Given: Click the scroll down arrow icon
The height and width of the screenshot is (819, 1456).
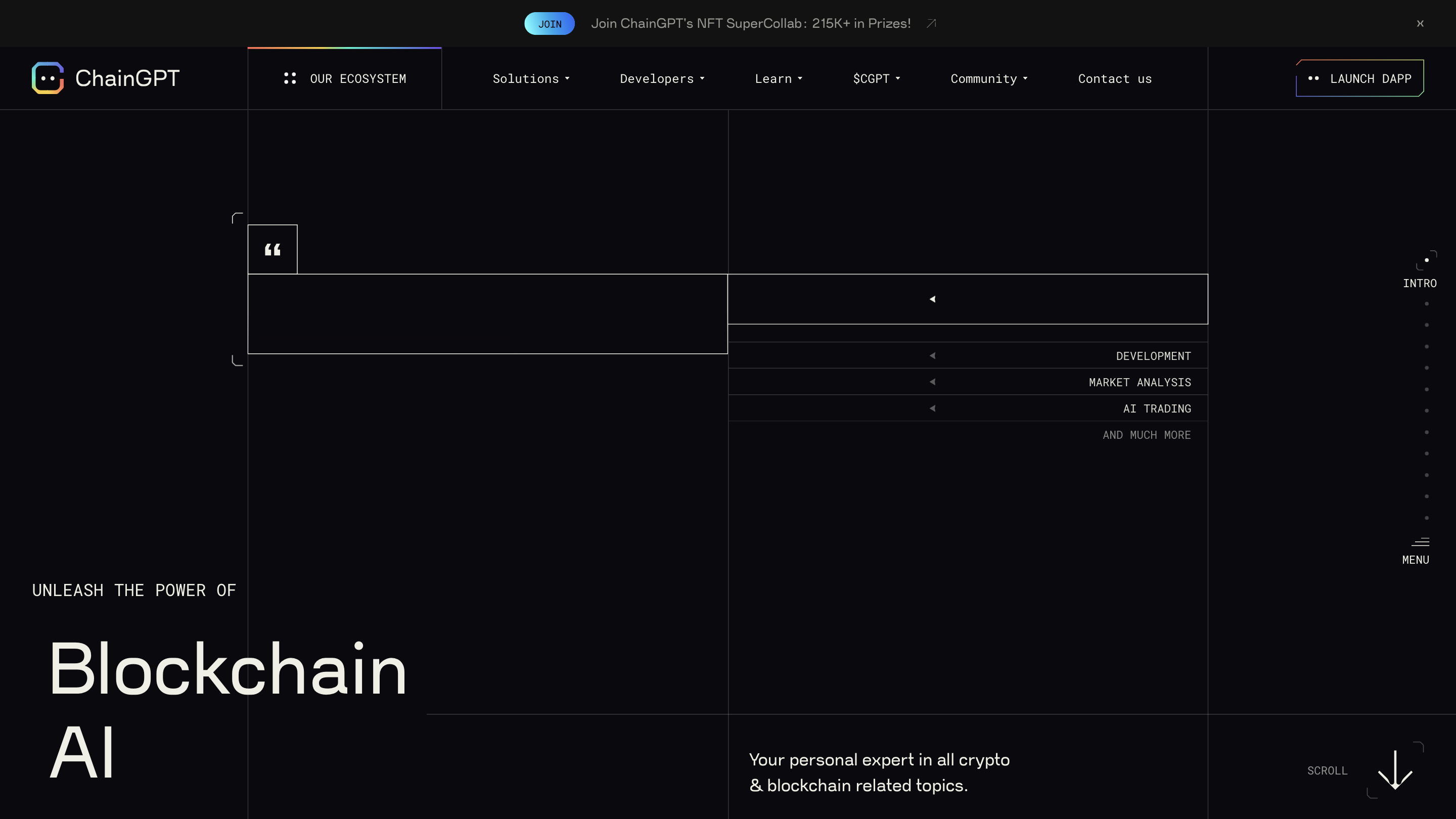Looking at the screenshot, I should pos(1395,770).
